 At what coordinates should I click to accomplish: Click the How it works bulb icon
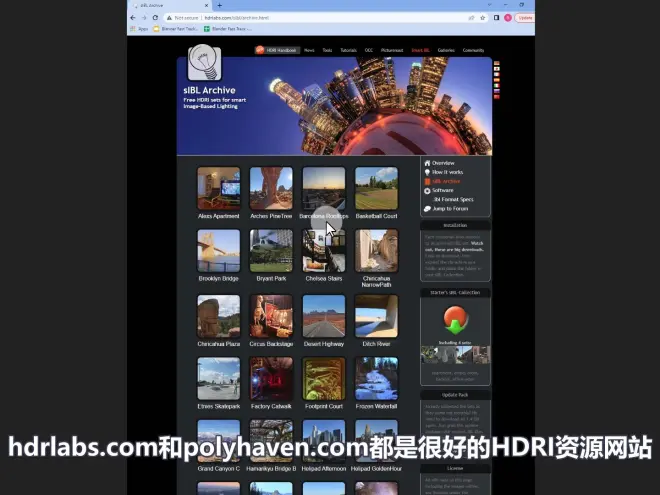[x=427, y=172]
